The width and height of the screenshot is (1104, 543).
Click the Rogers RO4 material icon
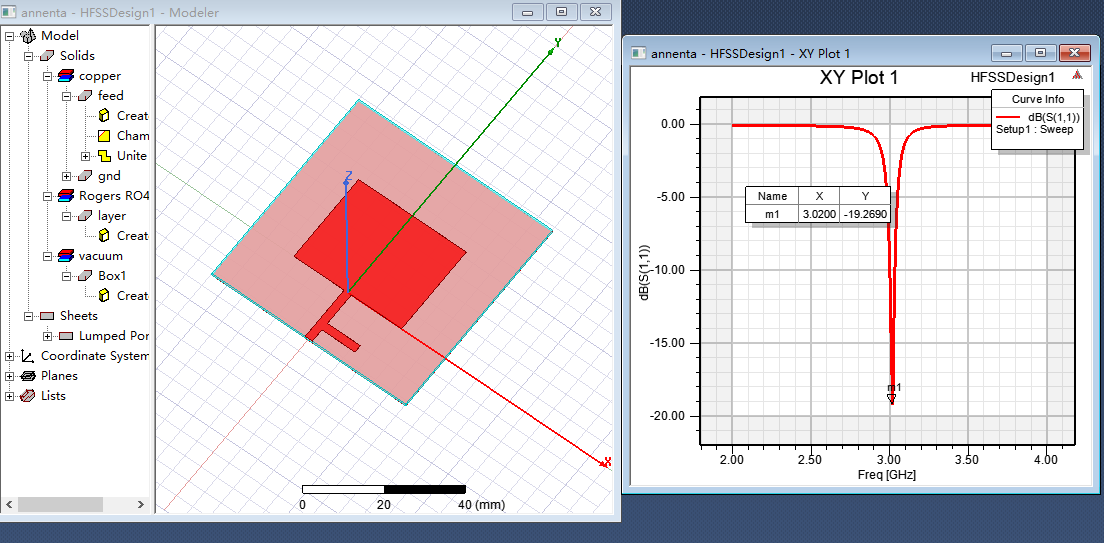[66, 196]
